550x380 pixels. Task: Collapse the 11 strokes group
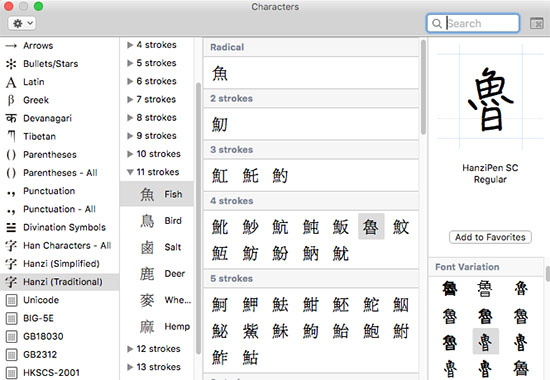point(130,172)
